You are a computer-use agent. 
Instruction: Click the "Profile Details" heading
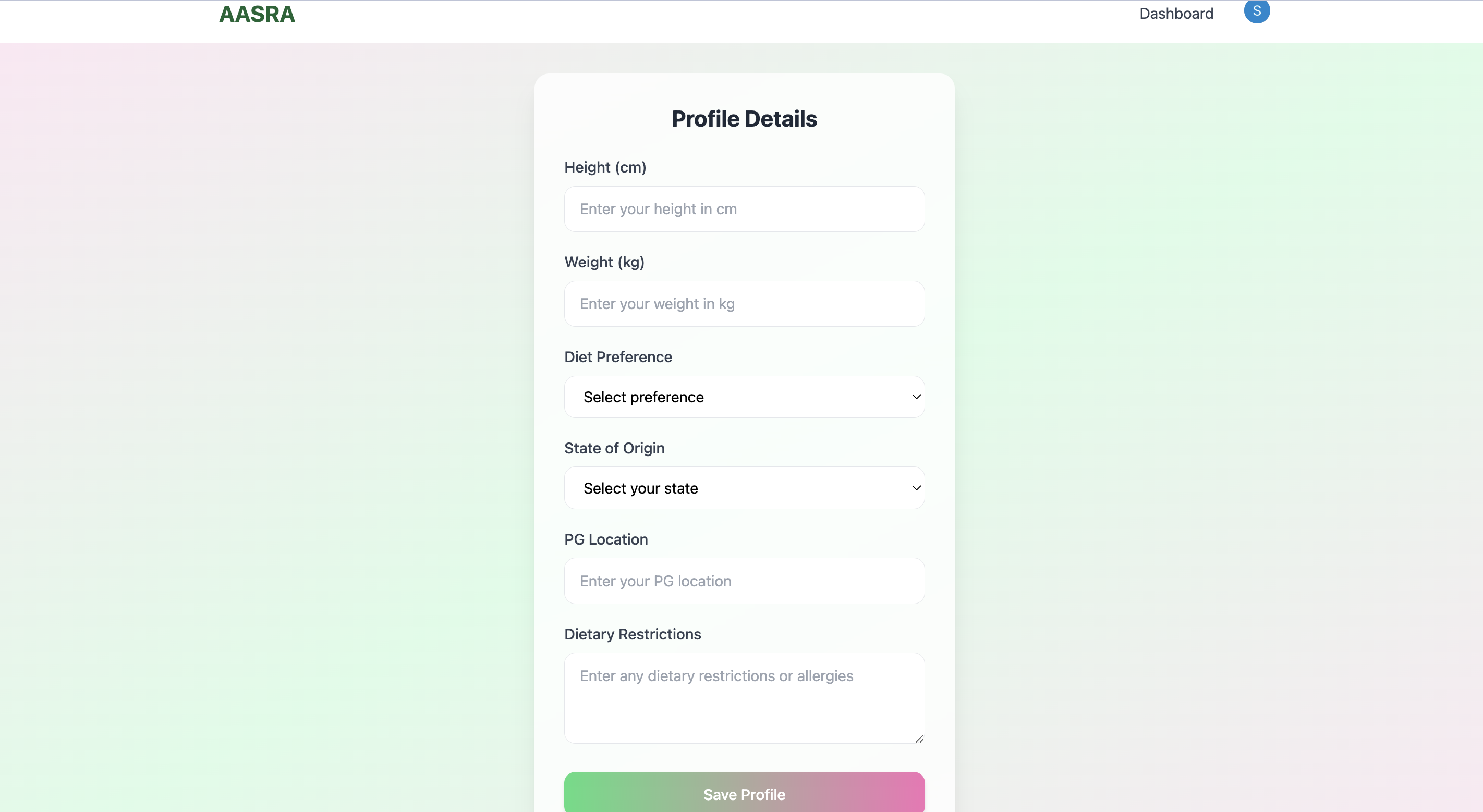pos(744,119)
